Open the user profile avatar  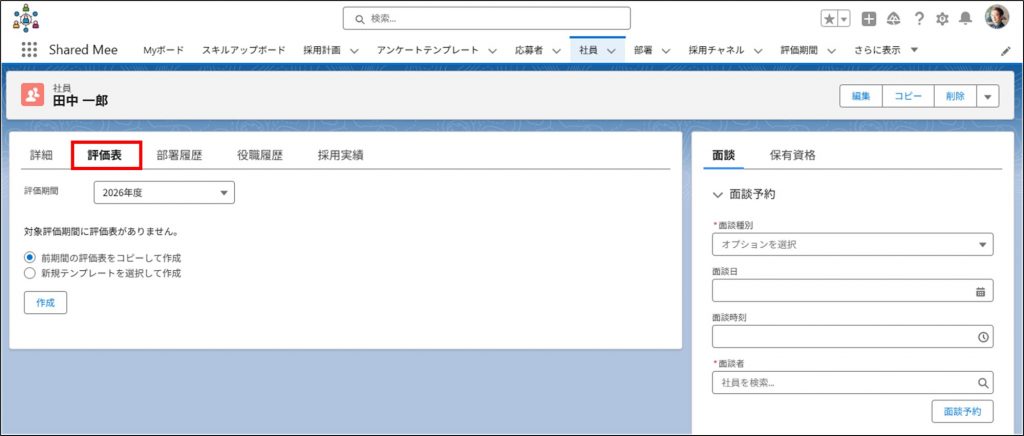996,17
